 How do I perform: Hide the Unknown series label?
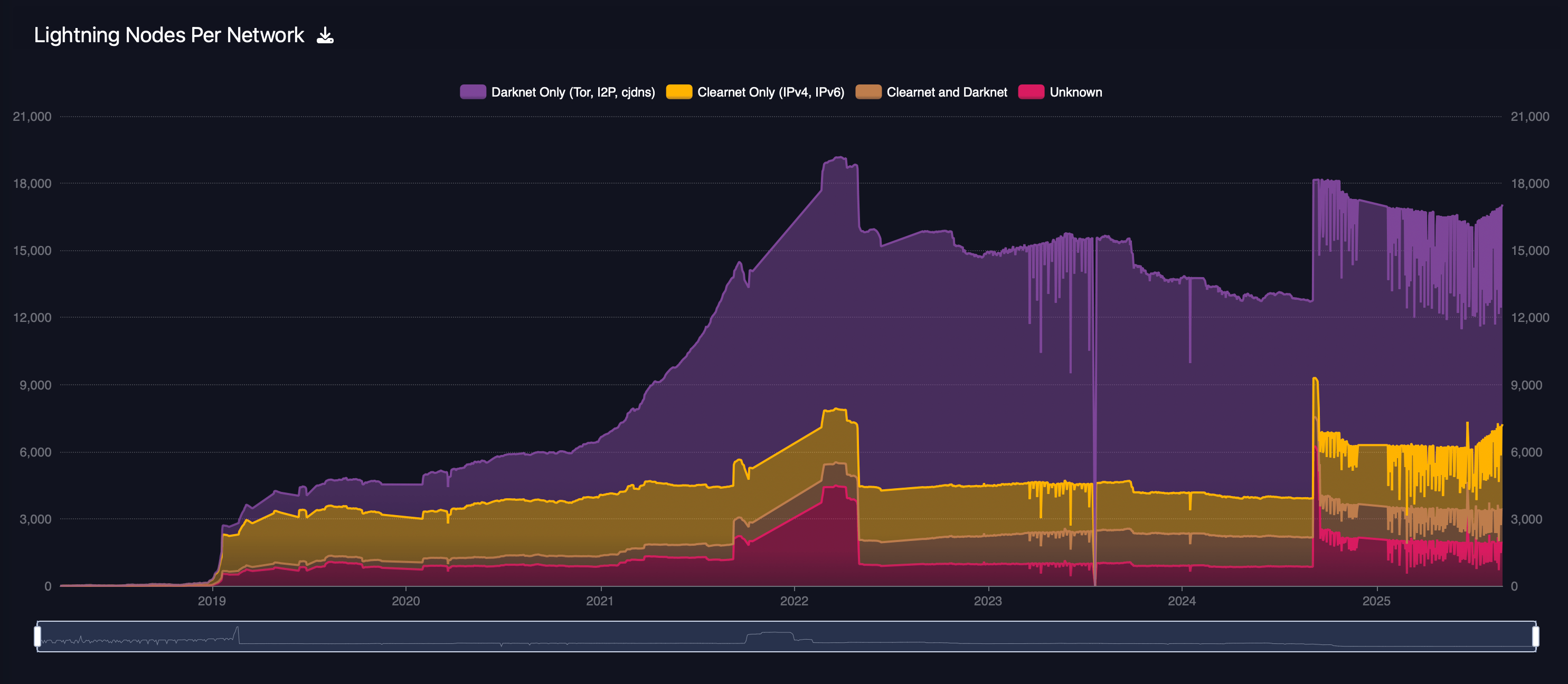click(1075, 92)
